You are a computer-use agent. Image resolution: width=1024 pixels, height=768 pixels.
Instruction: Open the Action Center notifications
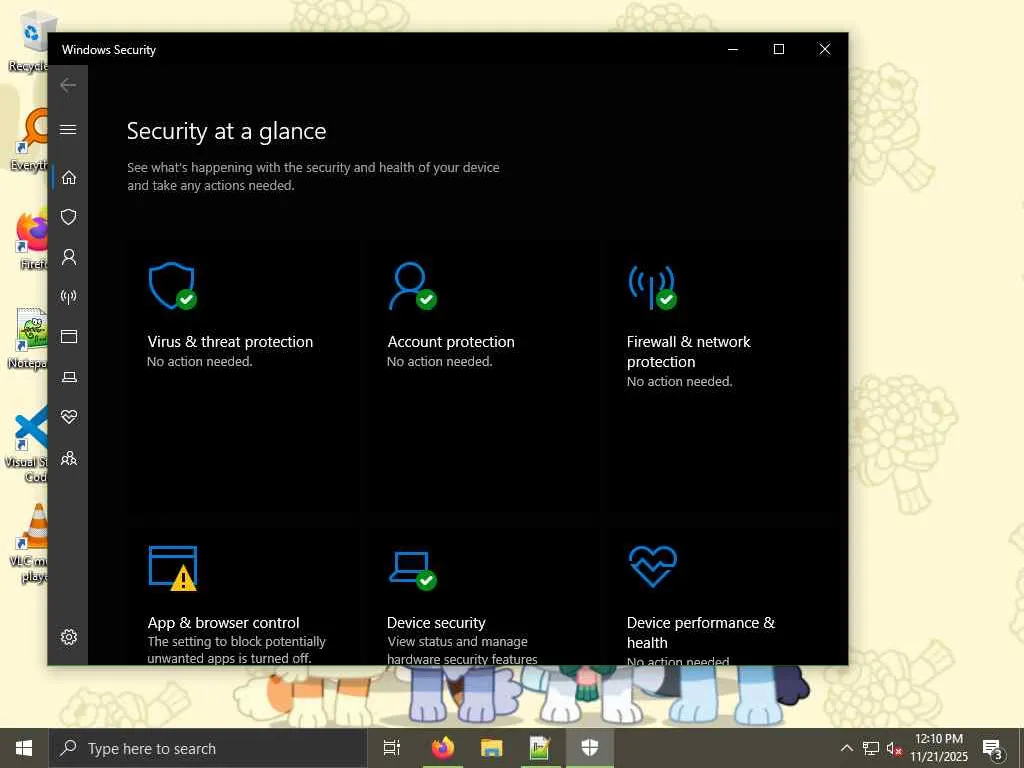(993, 748)
